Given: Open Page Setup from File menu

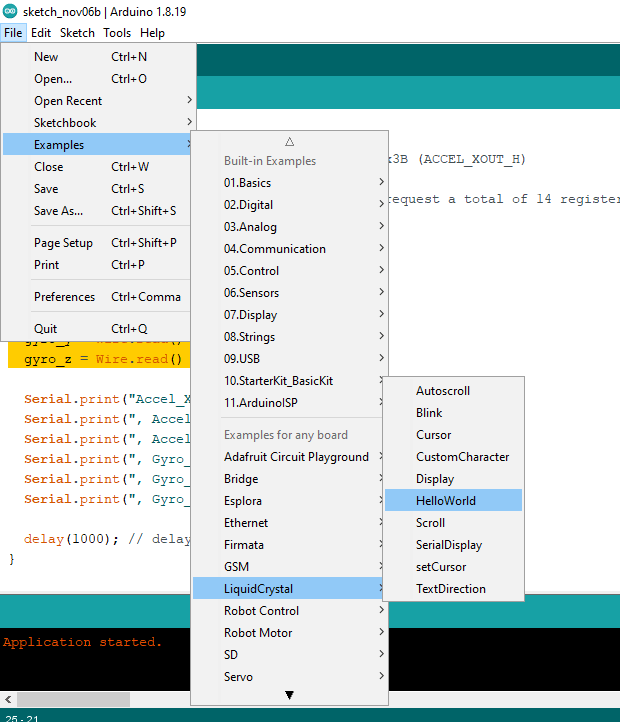Looking at the screenshot, I should [x=97, y=243].
